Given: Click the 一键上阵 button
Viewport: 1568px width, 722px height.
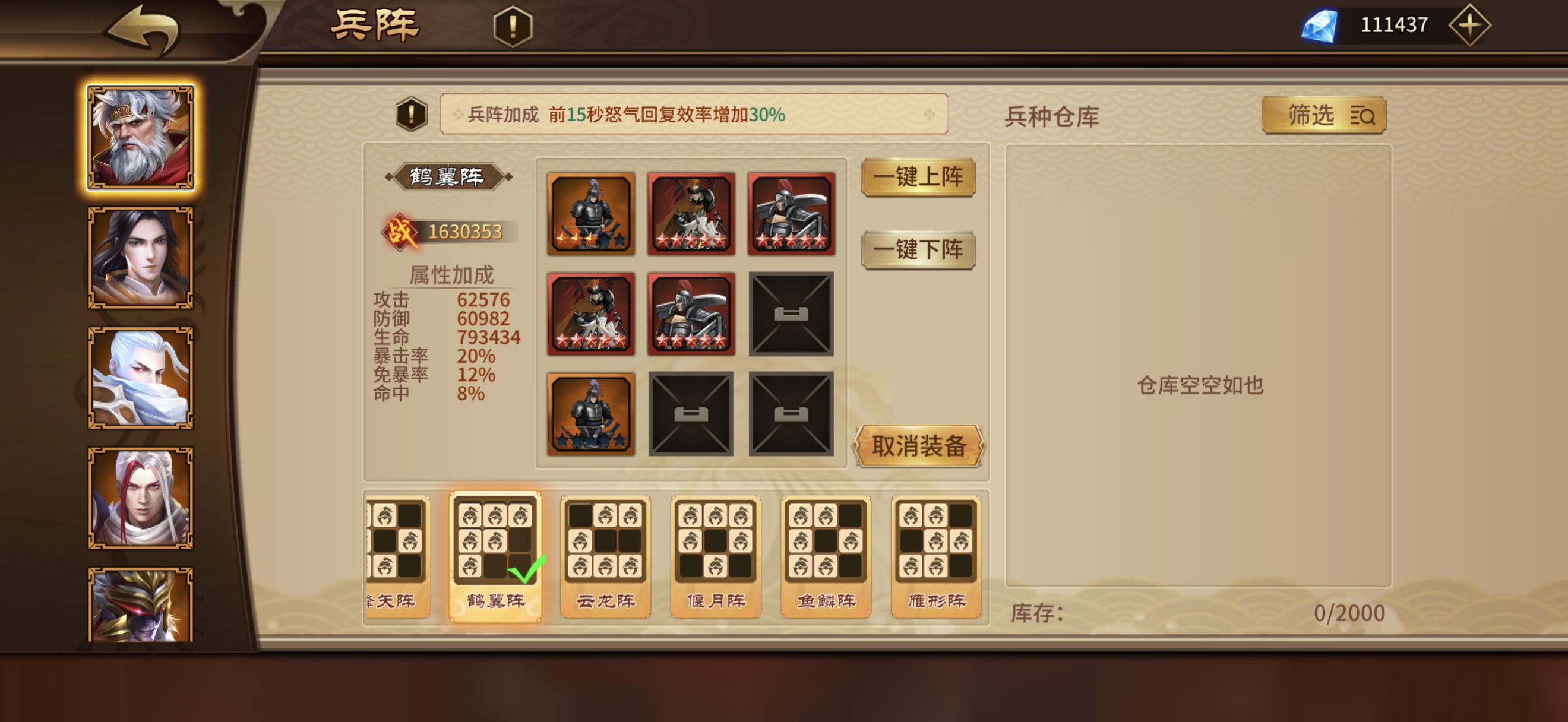Looking at the screenshot, I should (918, 177).
